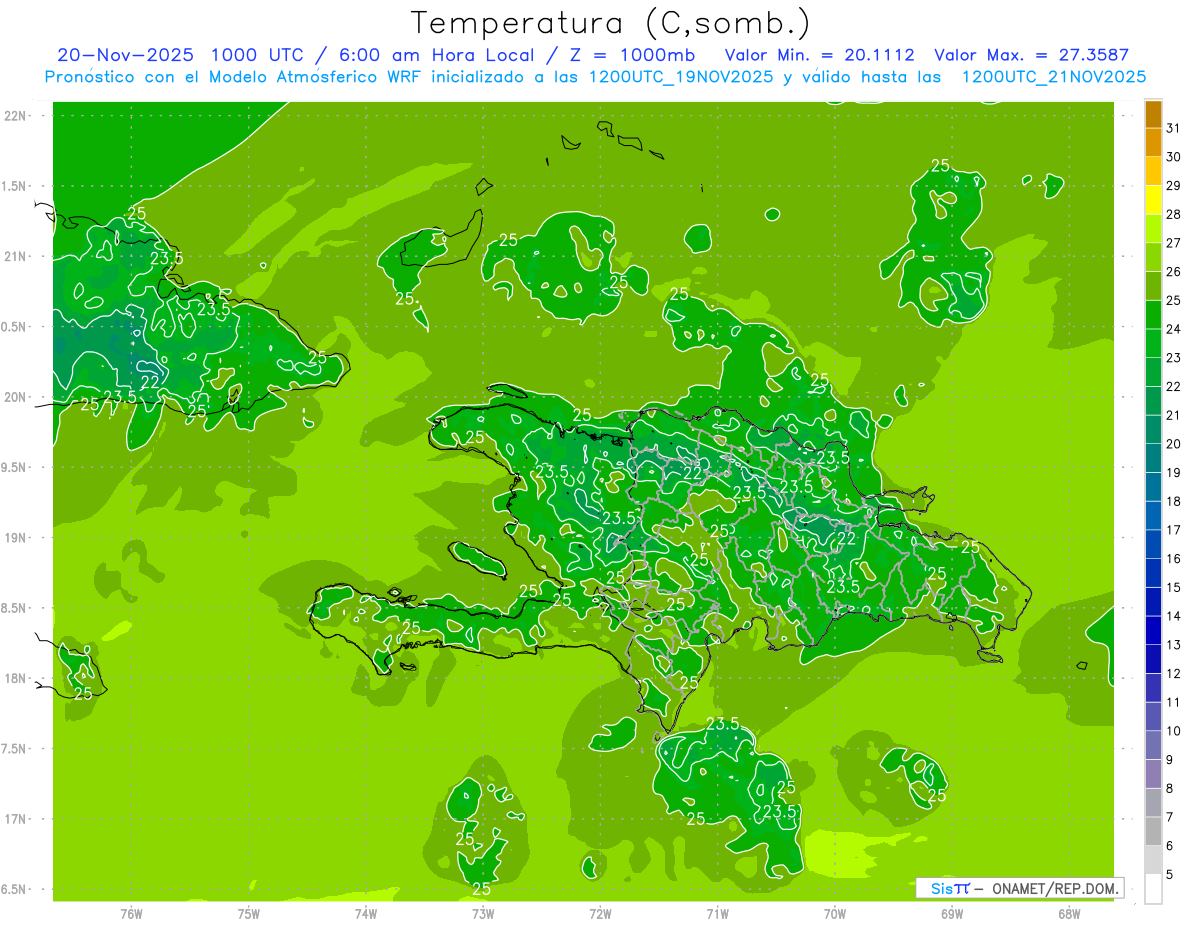Image resolution: width=1200 pixels, height=927 pixels.
Task: Select the legend swatch between 26 and 27
Action: click(1153, 257)
